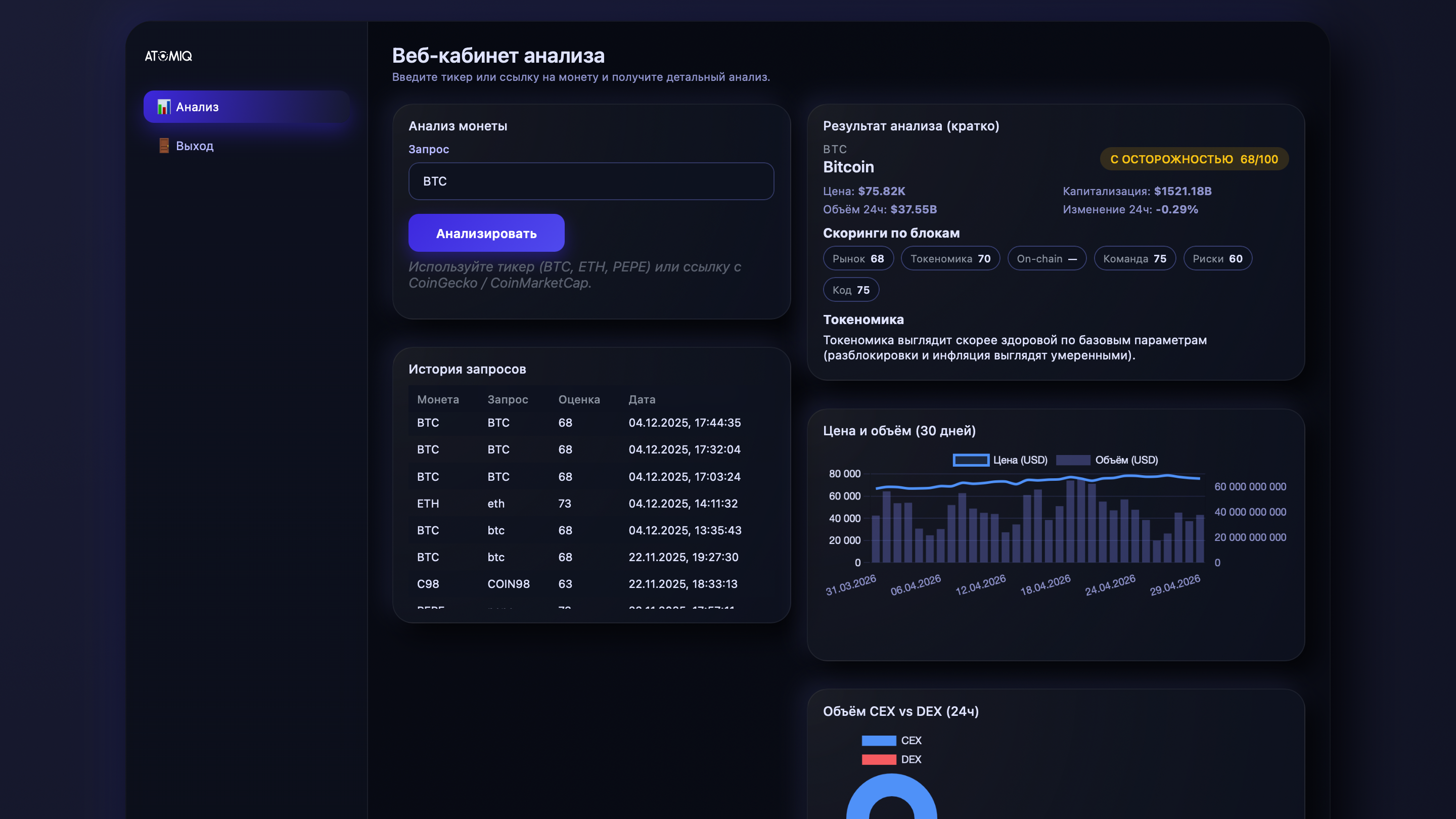The height and width of the screenshot is (819, 1456).
Task: Click the Запрос input field with BTC
Action: pos(591,181)
